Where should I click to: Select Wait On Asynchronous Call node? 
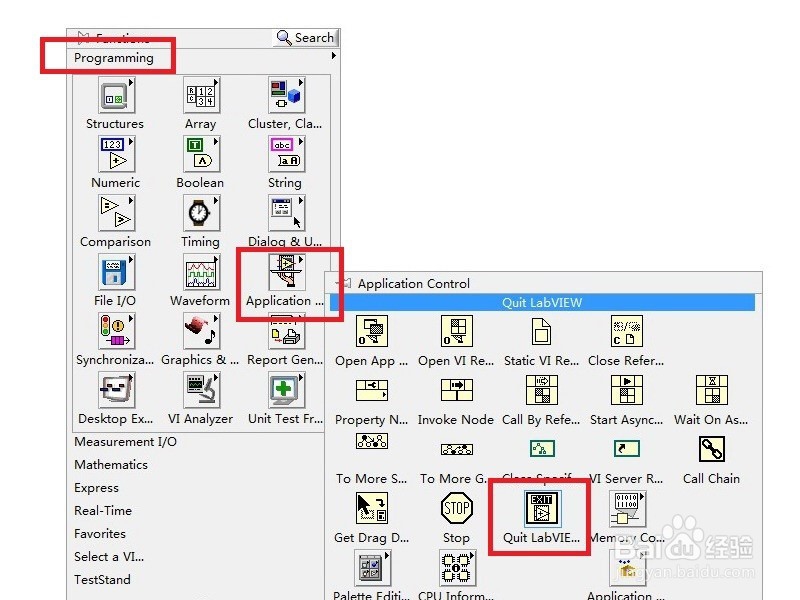tap(712, 390)
